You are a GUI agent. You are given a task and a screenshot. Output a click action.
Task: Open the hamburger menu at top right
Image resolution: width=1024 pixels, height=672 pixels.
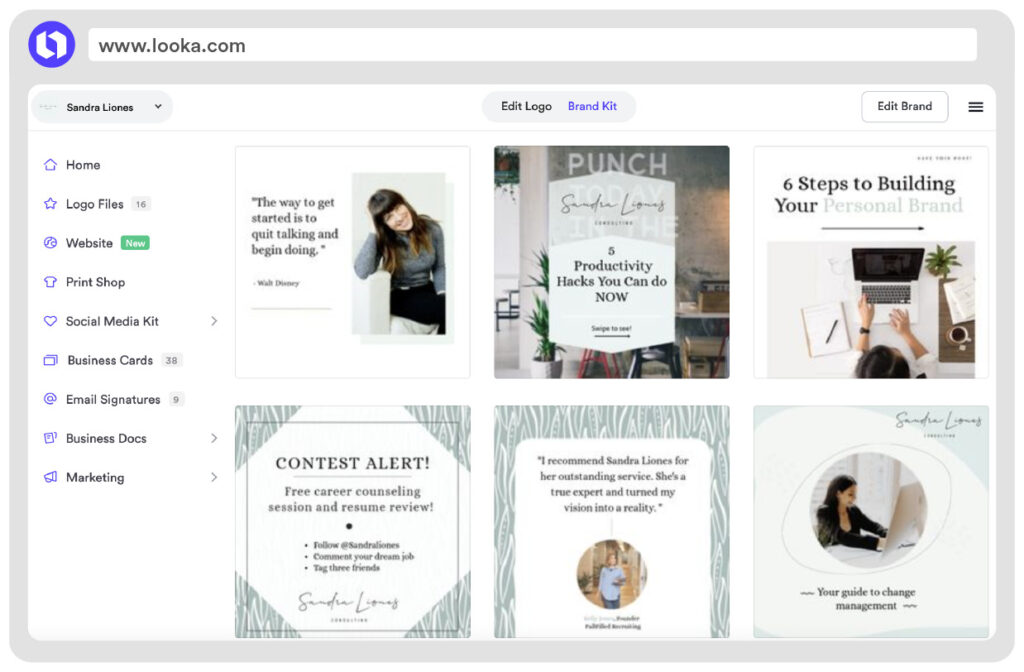point(975,107)
